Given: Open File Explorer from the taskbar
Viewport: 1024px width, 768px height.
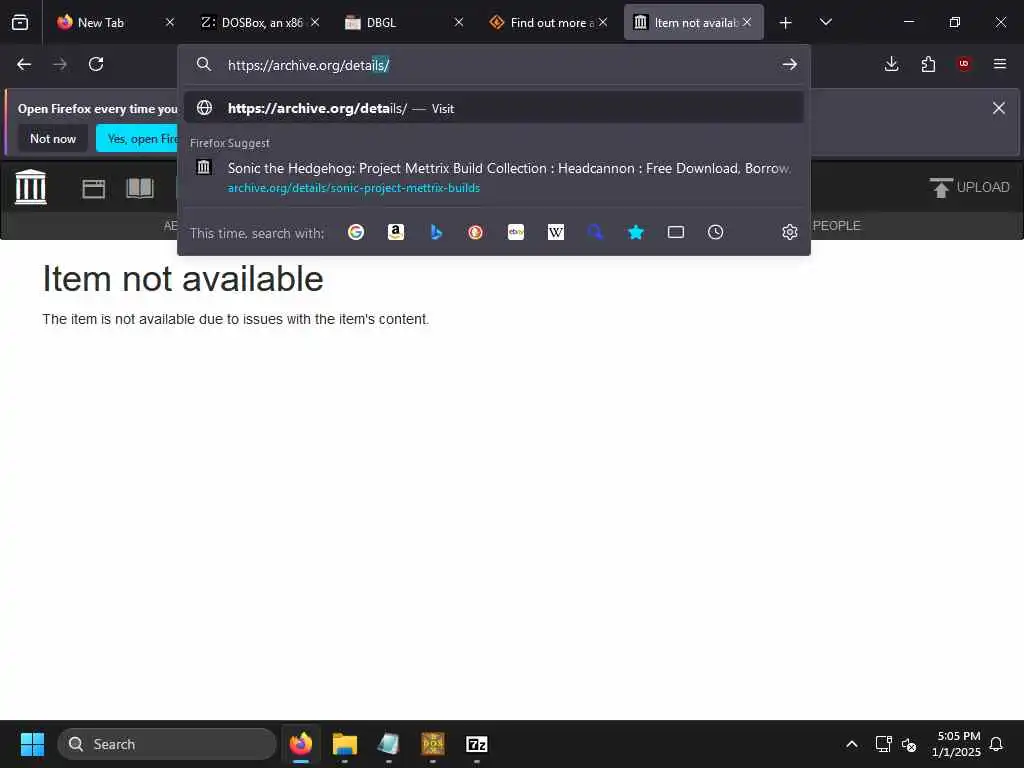Looking at the screenshot, I should click(x=345, y=744).
